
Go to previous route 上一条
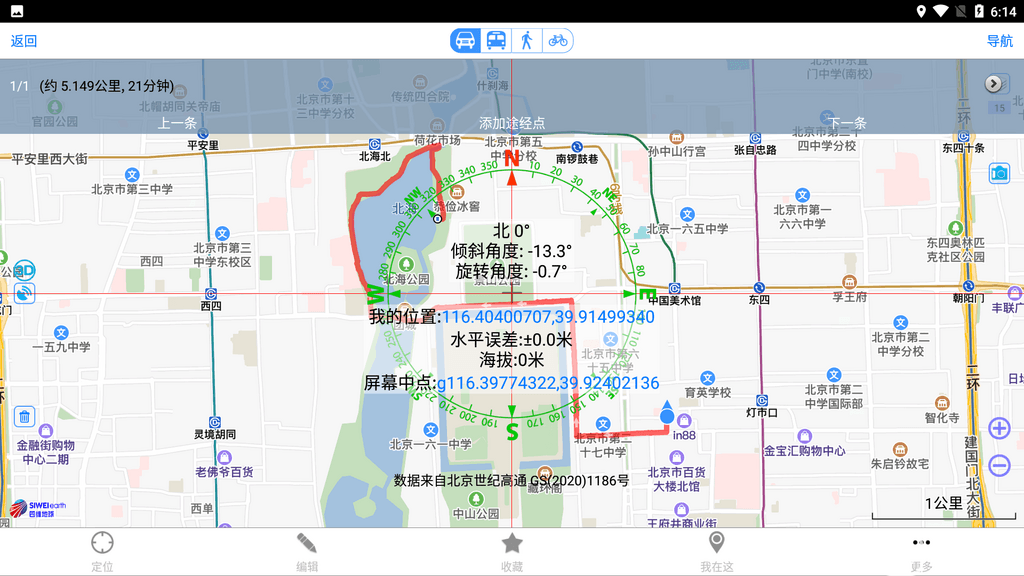177,123
